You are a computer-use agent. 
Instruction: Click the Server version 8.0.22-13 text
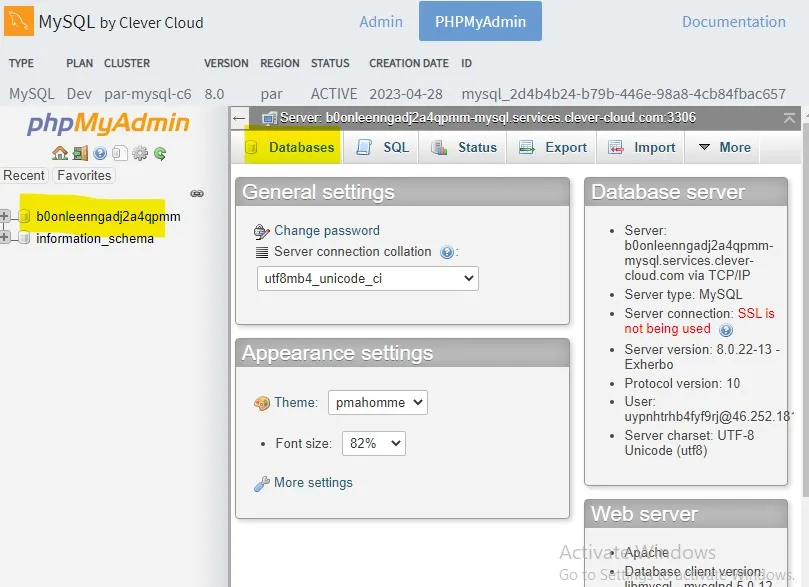(x=702, y=356)
